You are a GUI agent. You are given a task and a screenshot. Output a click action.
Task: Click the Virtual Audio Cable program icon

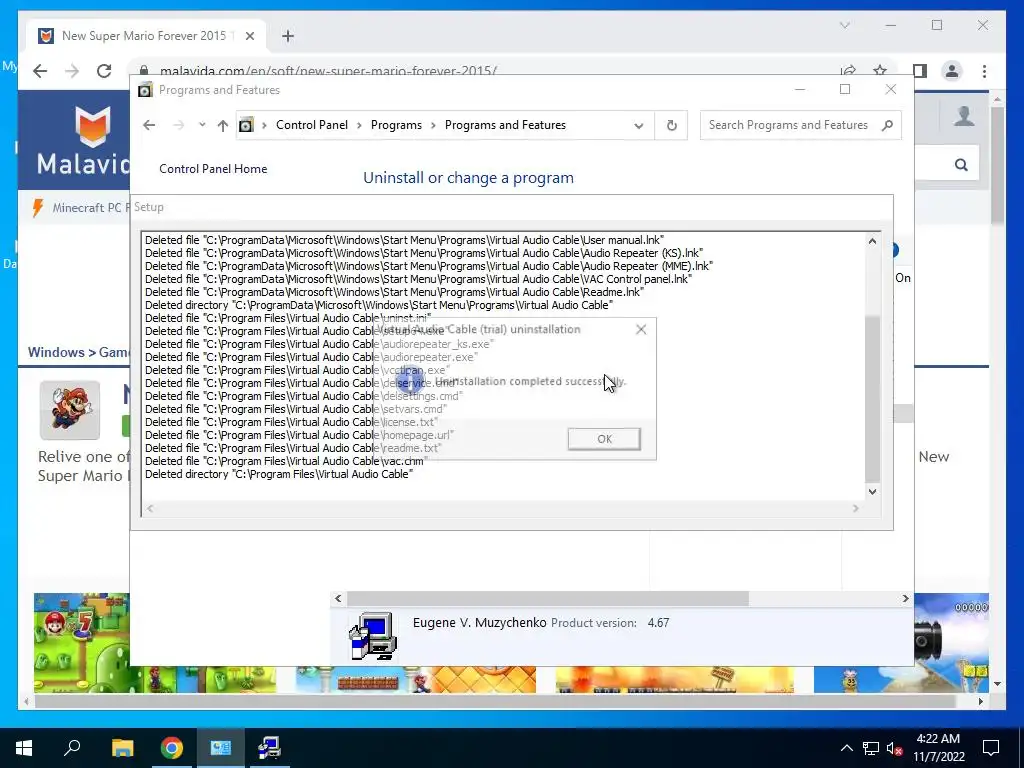(x=372, y=635)
